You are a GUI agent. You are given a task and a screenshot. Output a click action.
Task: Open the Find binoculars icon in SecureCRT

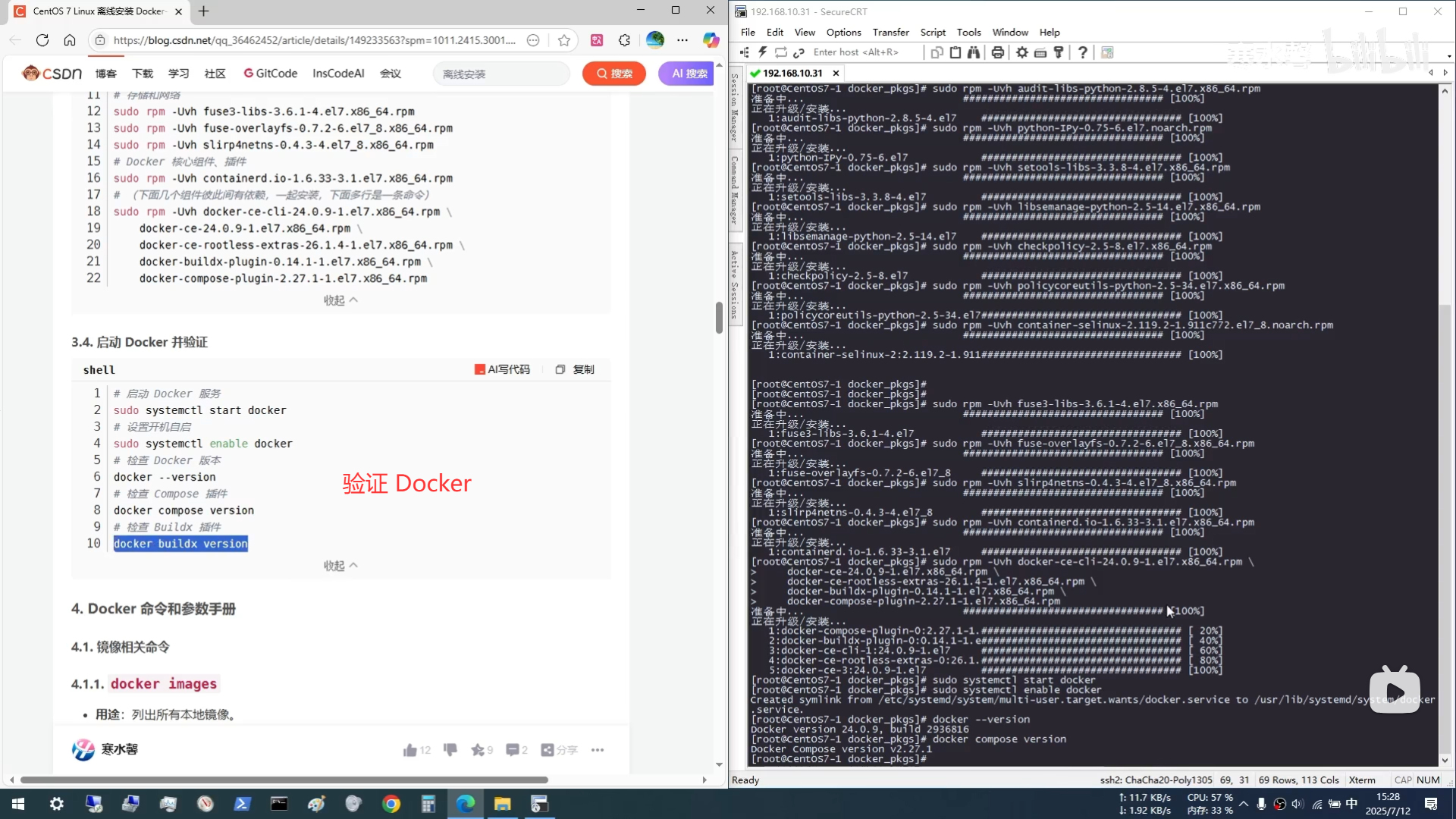coord(974,52)
